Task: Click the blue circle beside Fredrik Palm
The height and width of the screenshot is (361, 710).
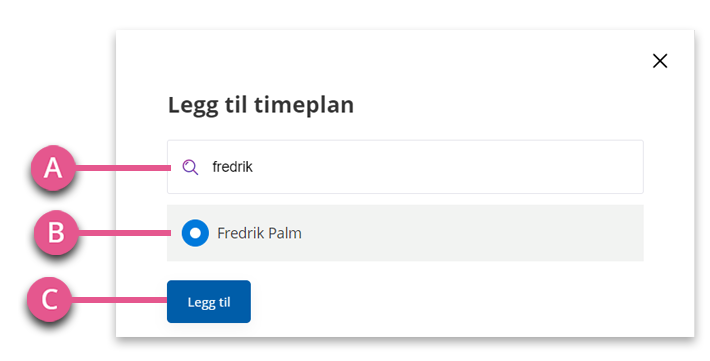Action: [x=195, y=233]
